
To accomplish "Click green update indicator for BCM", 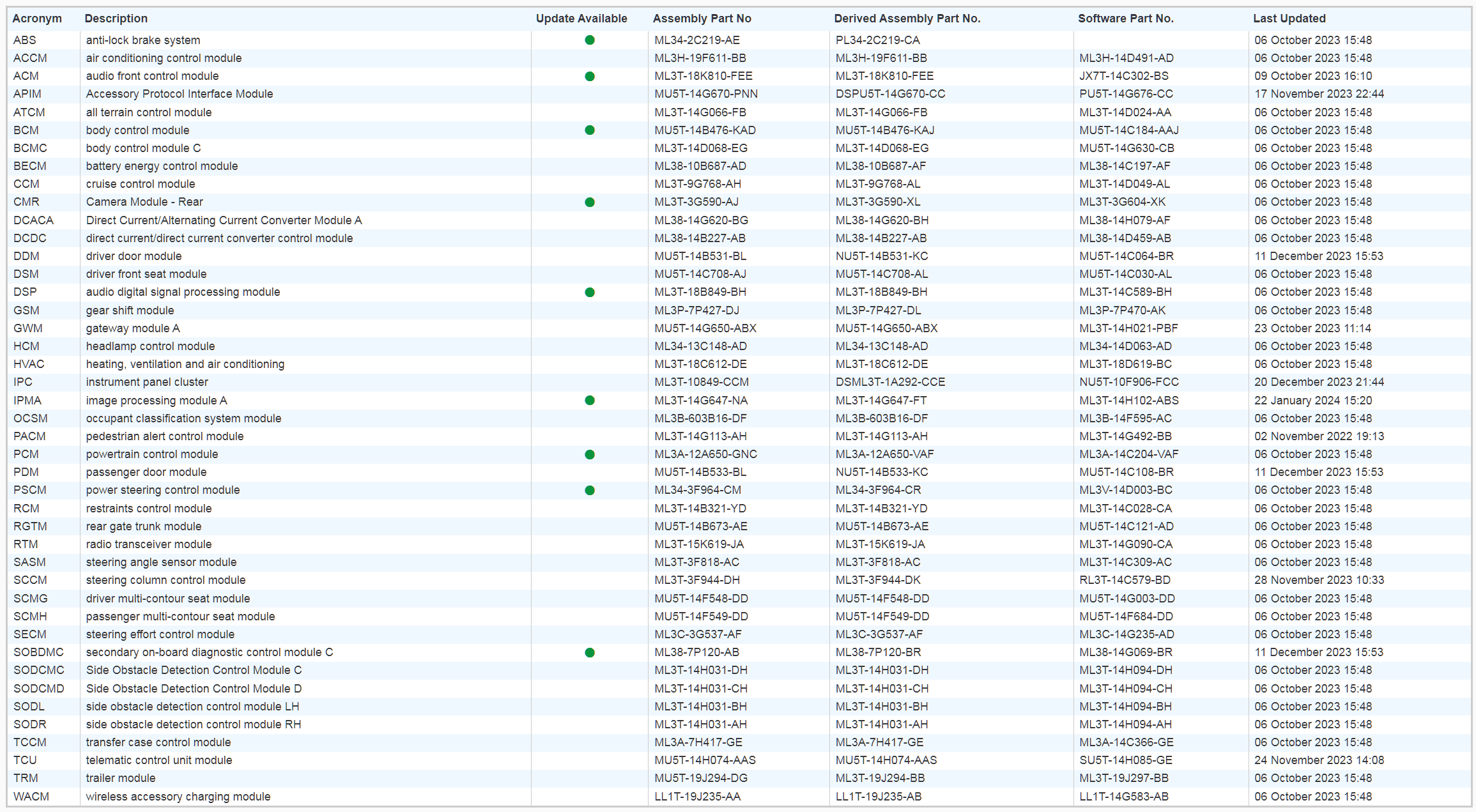I will point(589,130).
